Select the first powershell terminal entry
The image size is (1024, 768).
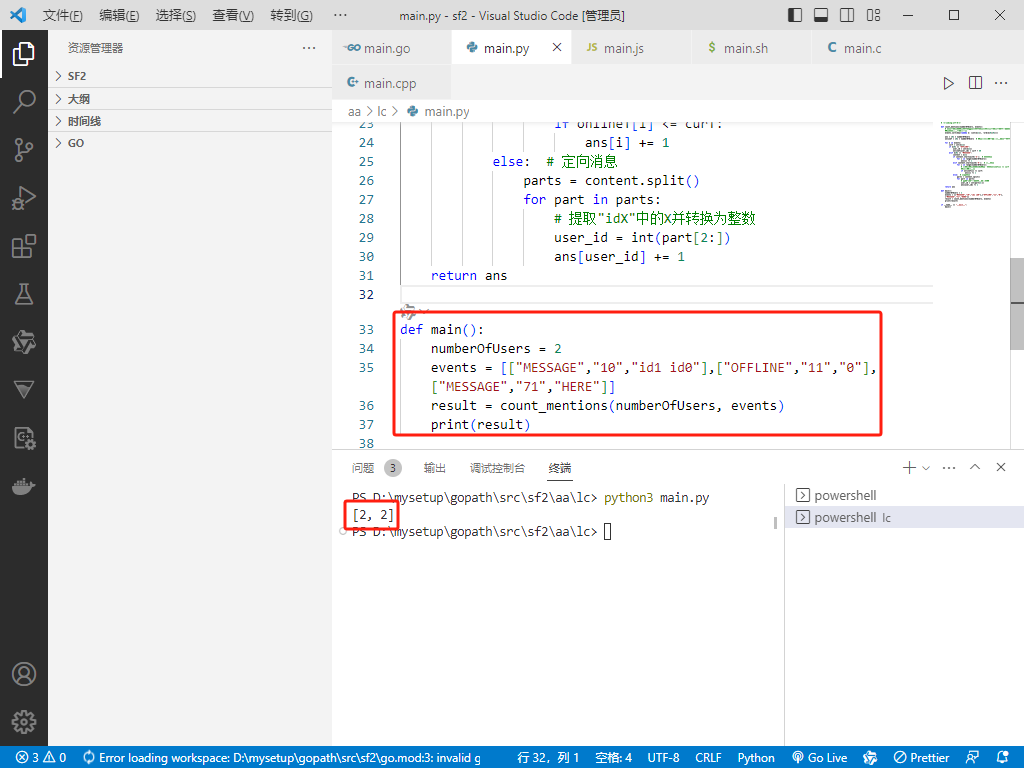[904, 495]
